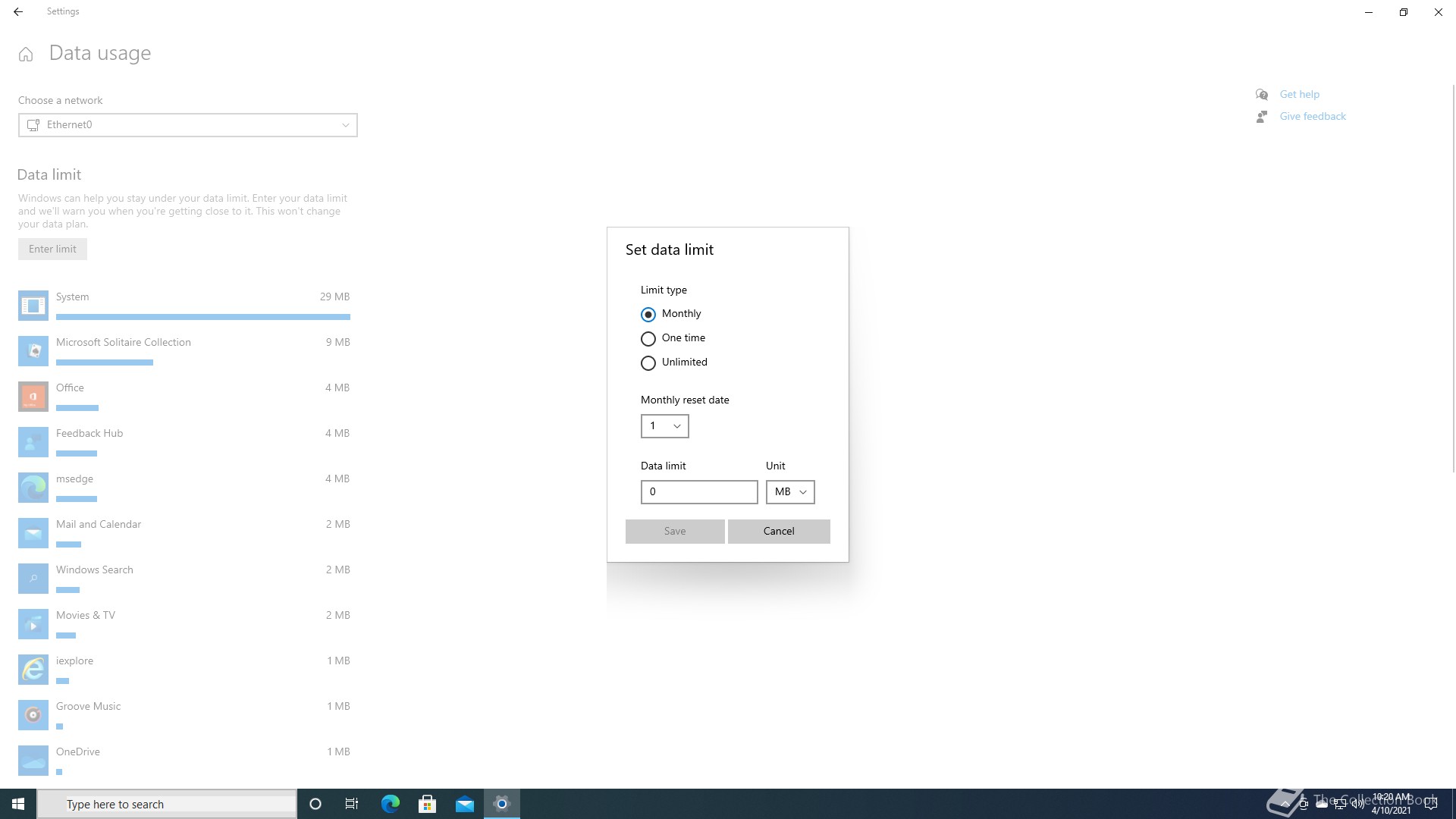The height and width of the screenshot is (819, 1456).
Task: Select the One time limit type
Action: point(648,338)
